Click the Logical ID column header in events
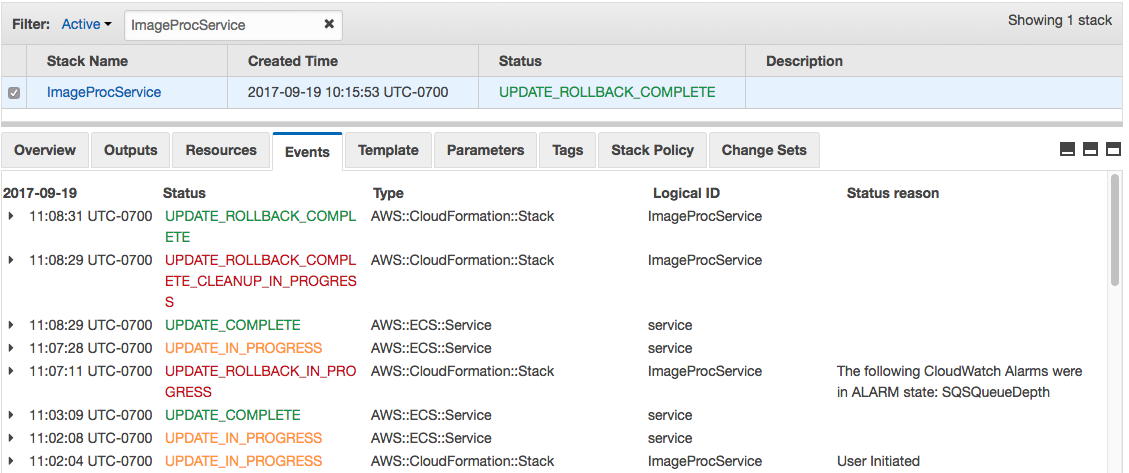This screenshot has height=473, width=1129. 686,193
